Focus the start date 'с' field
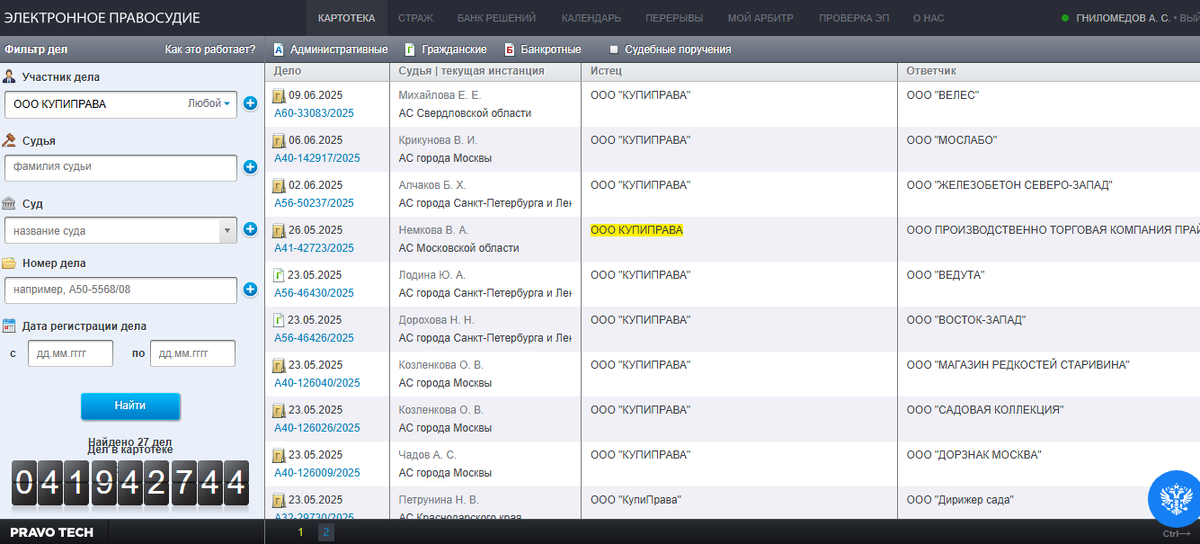The width and height of the screenshot is (1200, 544). [x=70, y=353]
